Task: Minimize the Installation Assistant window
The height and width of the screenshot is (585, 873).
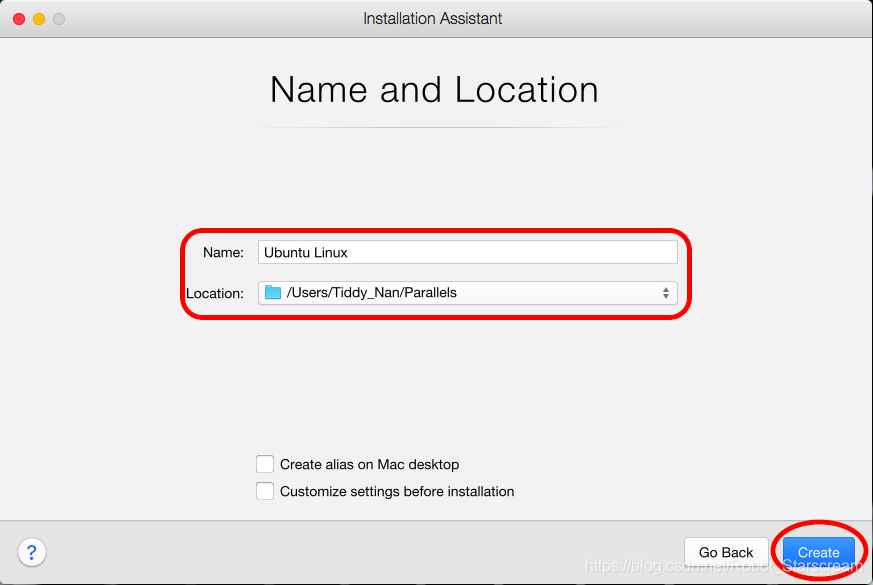Action: point(39,19)
